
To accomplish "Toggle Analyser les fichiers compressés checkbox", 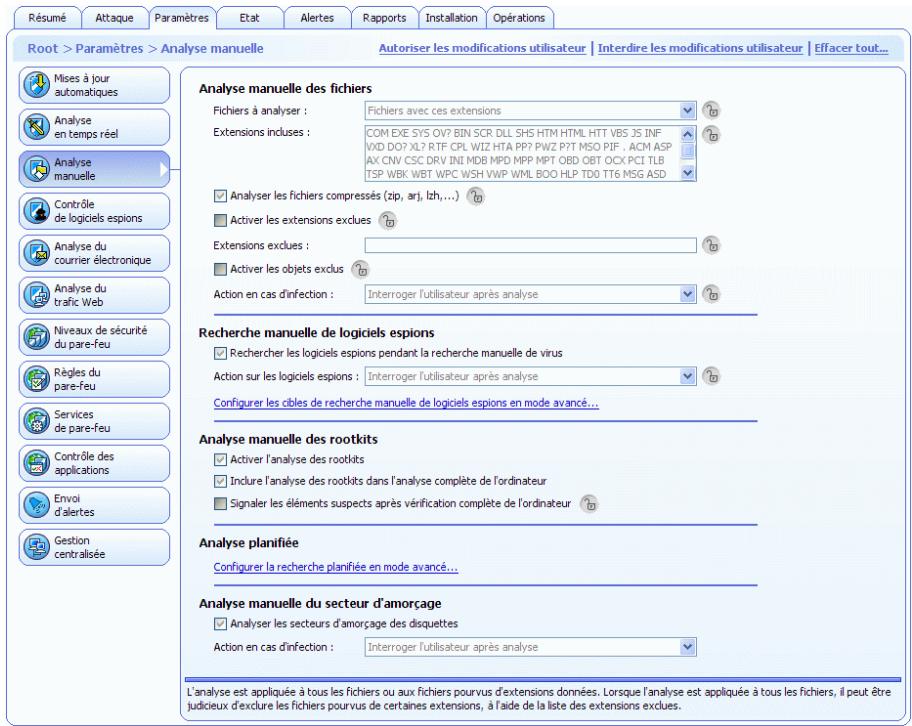I will coord(220,196).
